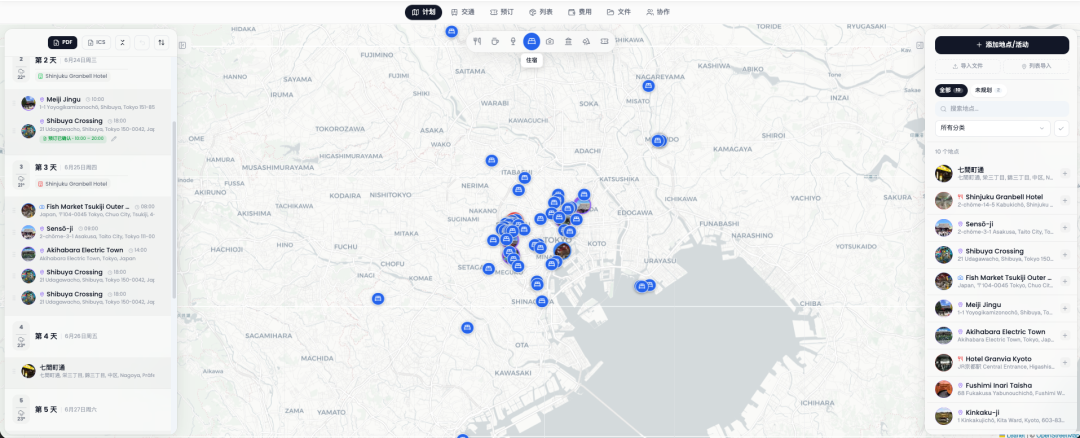Switch to the 费用 tab
Viewport: 1080px width, 438px height.
pos(580,12)
